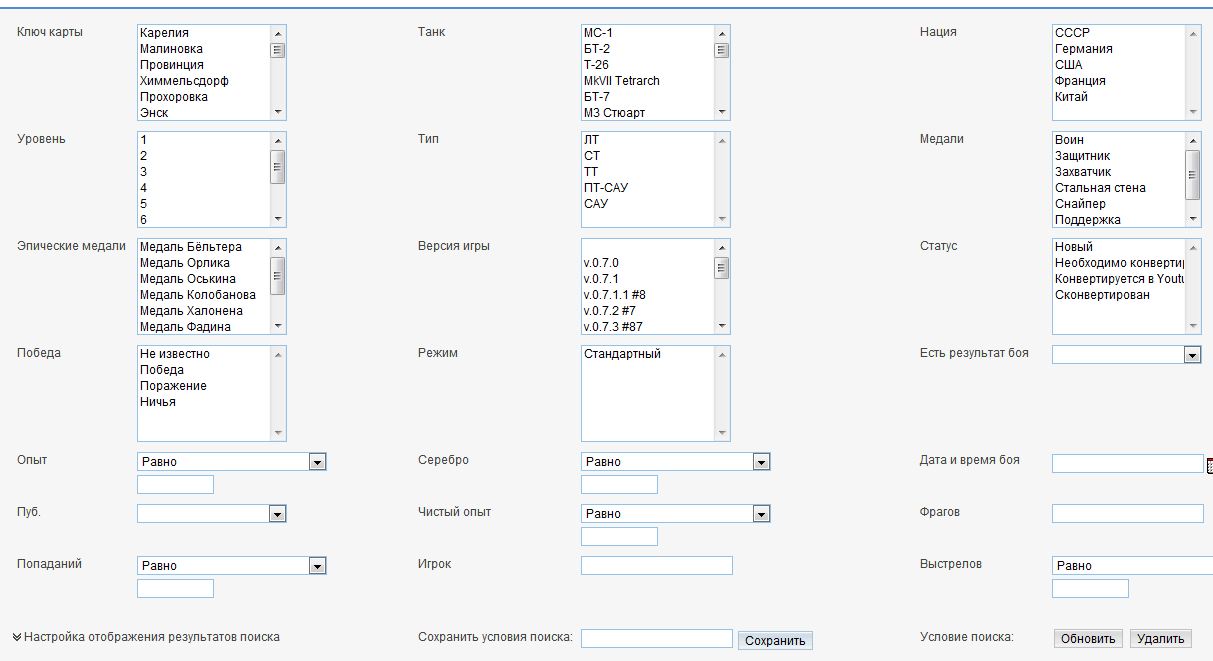The image size is (1213, 661).
Task: Select Снайпер in the Медали list
Action: 1080,204
